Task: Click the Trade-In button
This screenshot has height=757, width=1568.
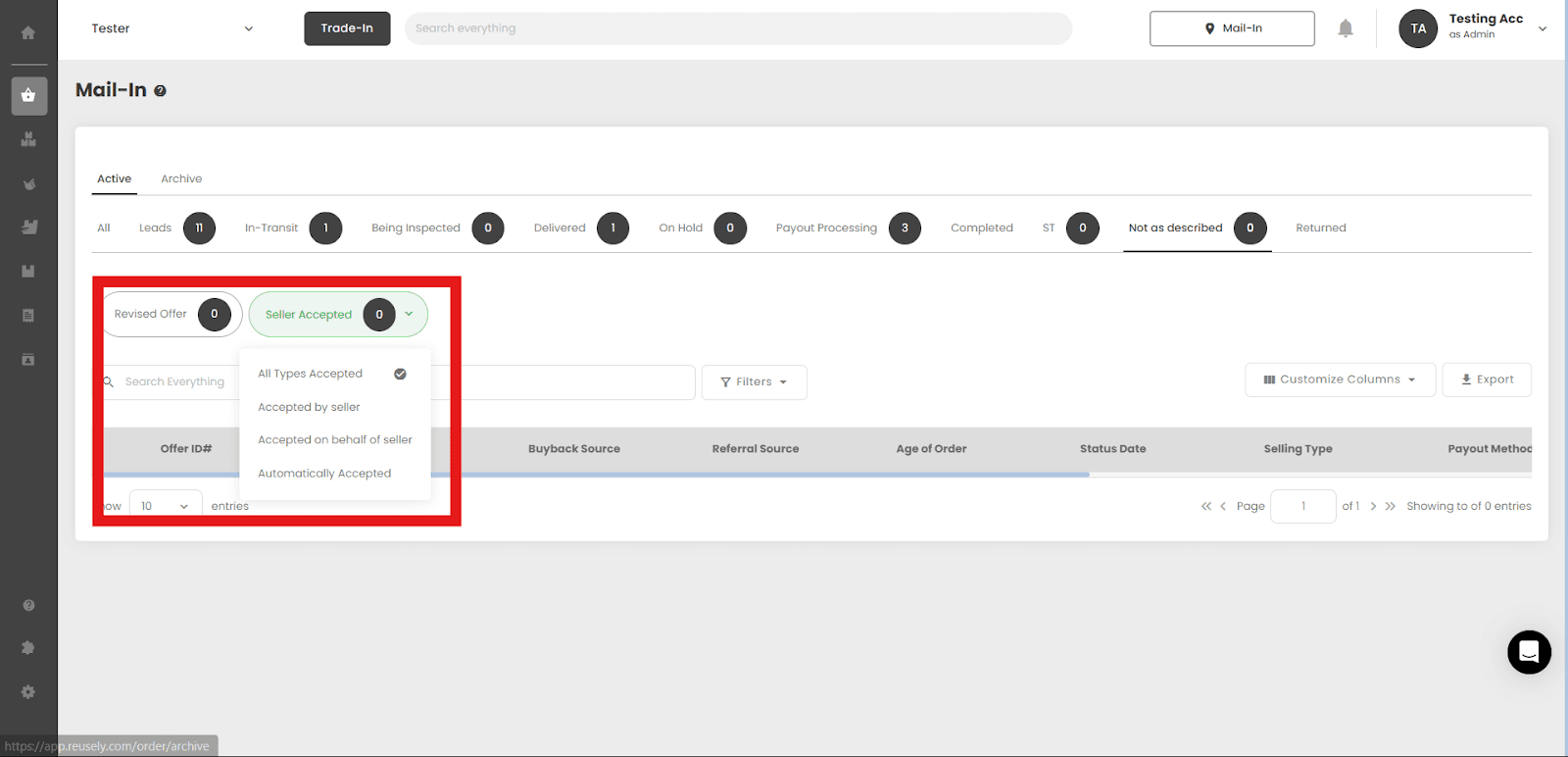Action: 347,28
